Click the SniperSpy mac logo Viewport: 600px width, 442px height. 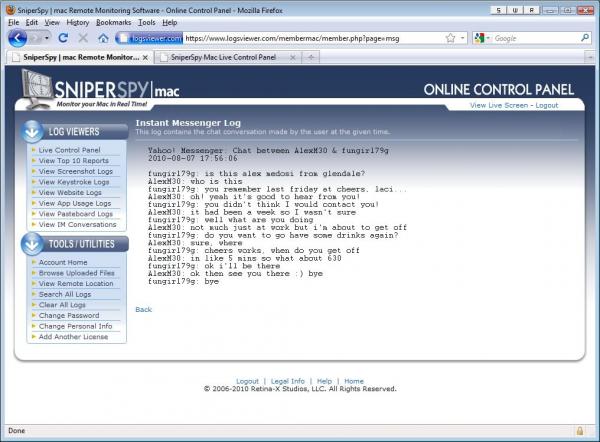coord(100,89)
